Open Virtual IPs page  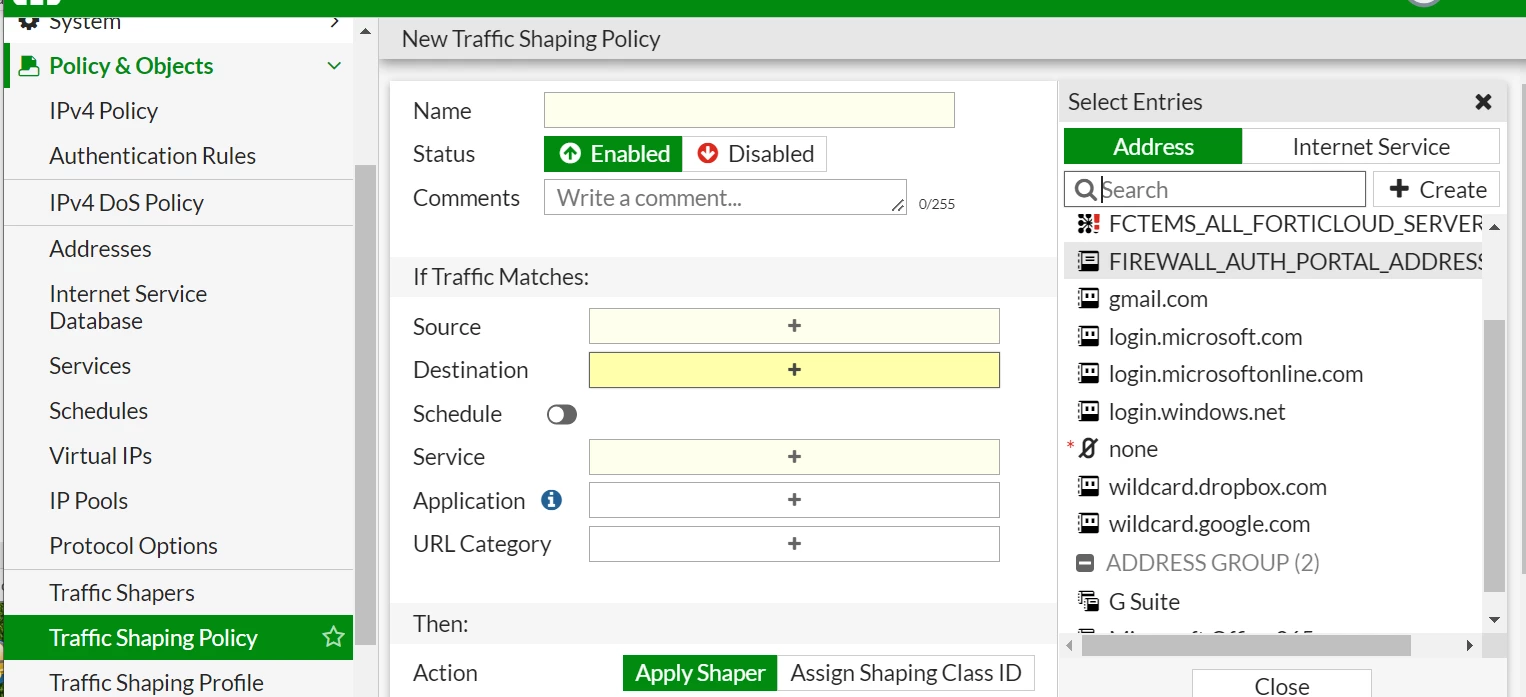tap(101, 456)
